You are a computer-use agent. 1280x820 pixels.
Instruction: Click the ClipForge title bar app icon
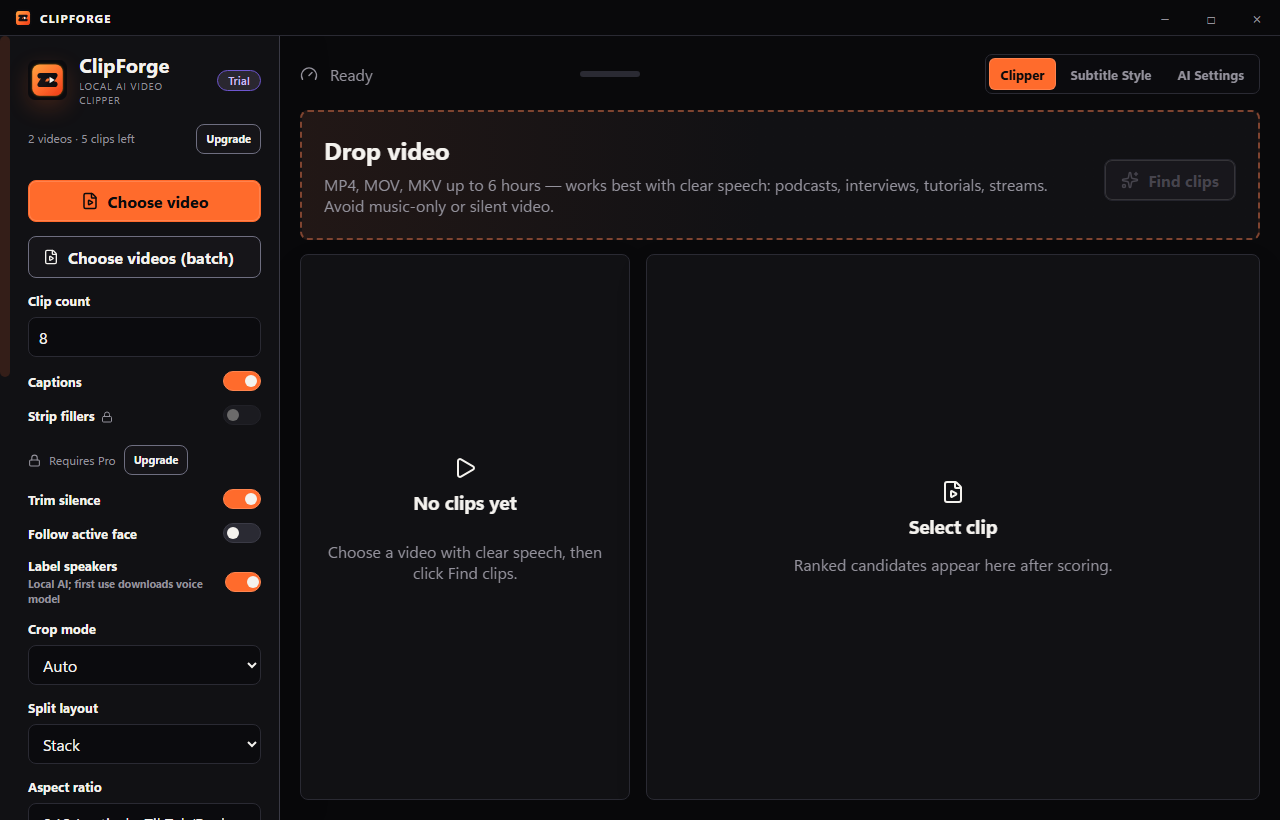(x=23, y=18)
